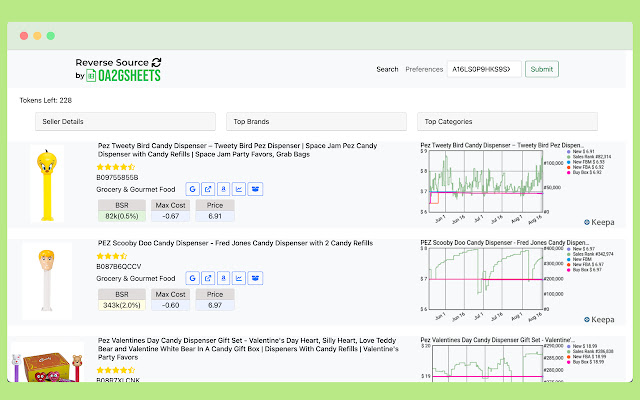Click Price value 6.91

[215, 216]
